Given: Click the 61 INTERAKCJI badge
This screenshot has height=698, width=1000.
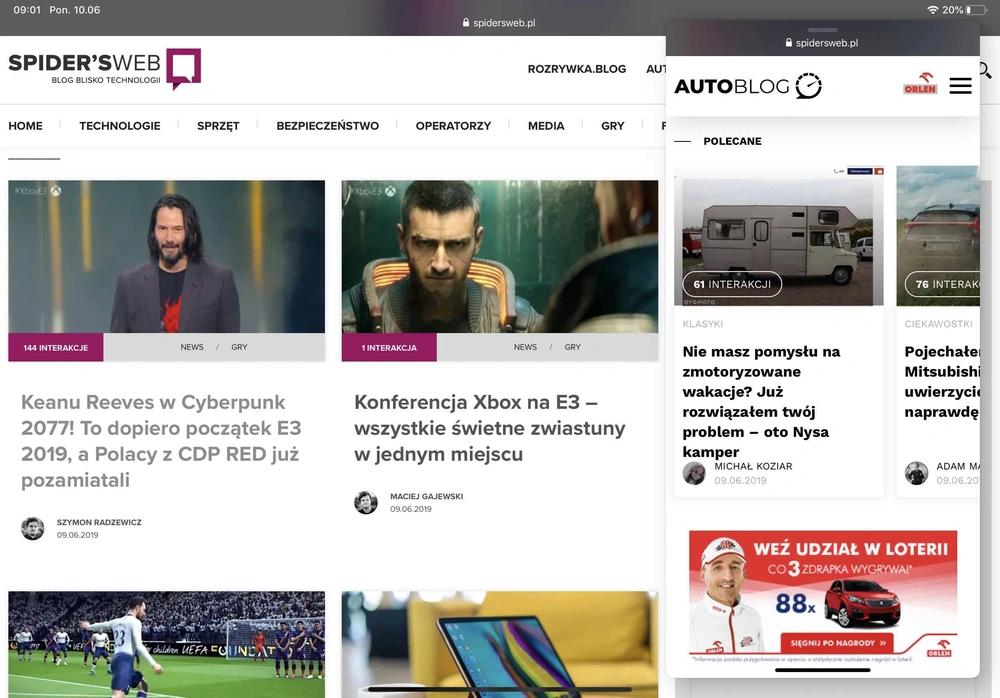Looking at the screenshot, I should [x=732, y=284].
